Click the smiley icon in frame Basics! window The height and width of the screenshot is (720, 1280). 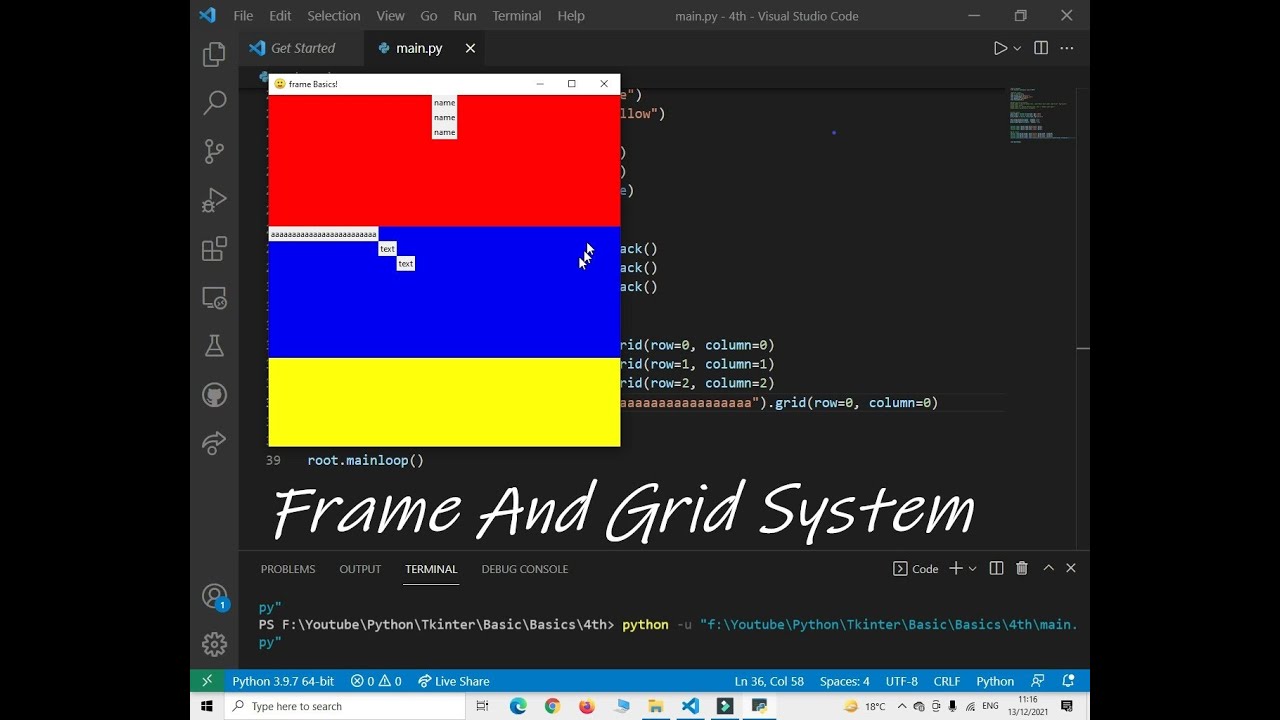280,84
